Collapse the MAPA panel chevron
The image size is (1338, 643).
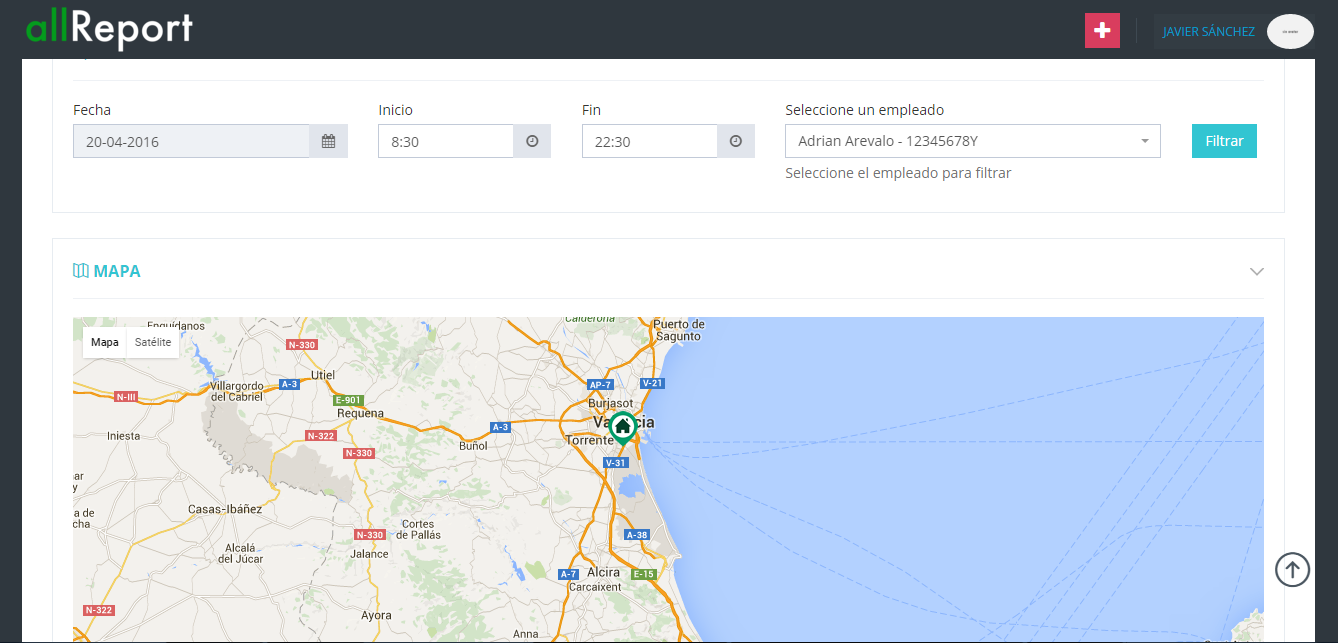(x=1257, y=271)
